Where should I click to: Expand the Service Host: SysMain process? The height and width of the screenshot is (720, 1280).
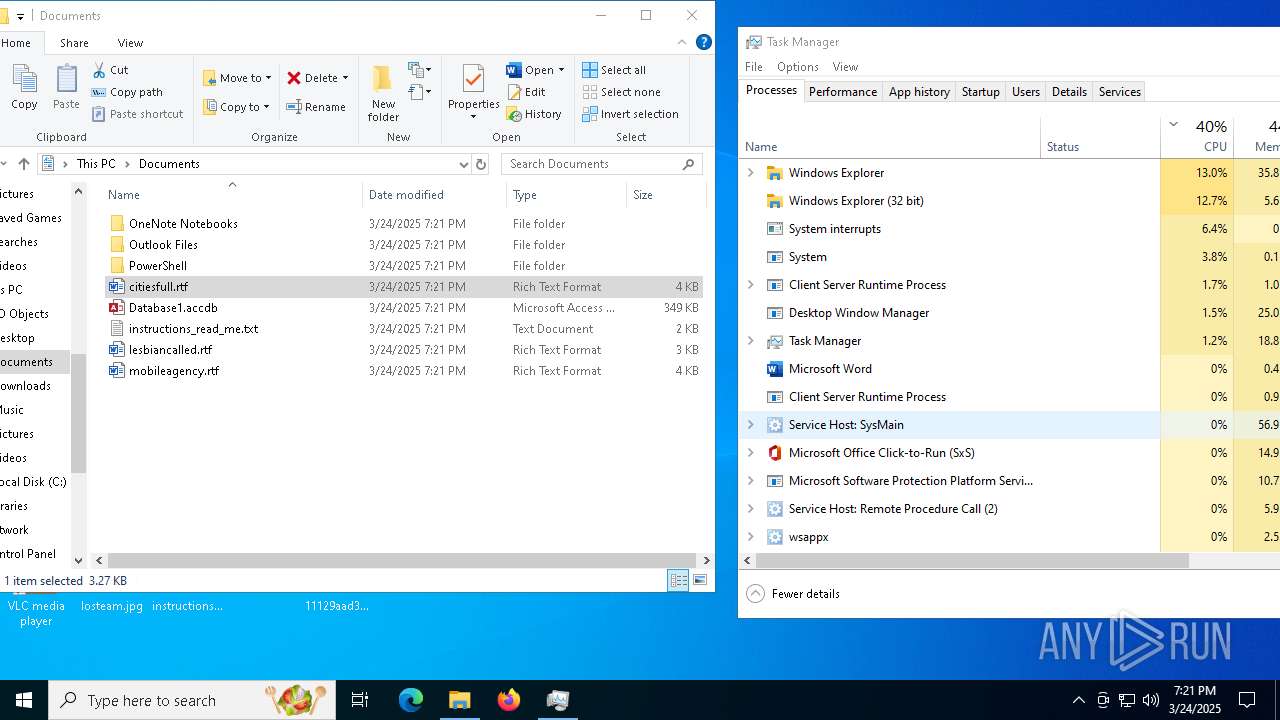coord(751,425)
